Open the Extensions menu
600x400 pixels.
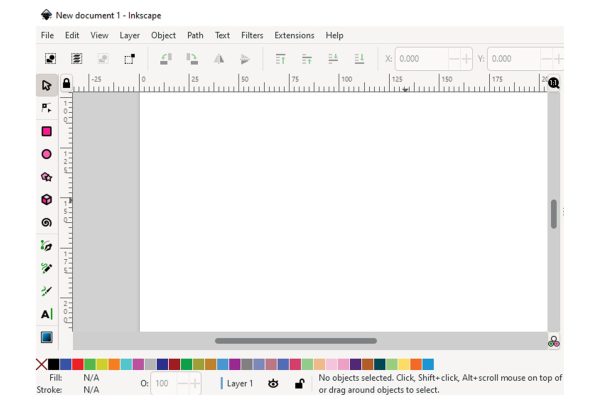click(x=294, y=35)
